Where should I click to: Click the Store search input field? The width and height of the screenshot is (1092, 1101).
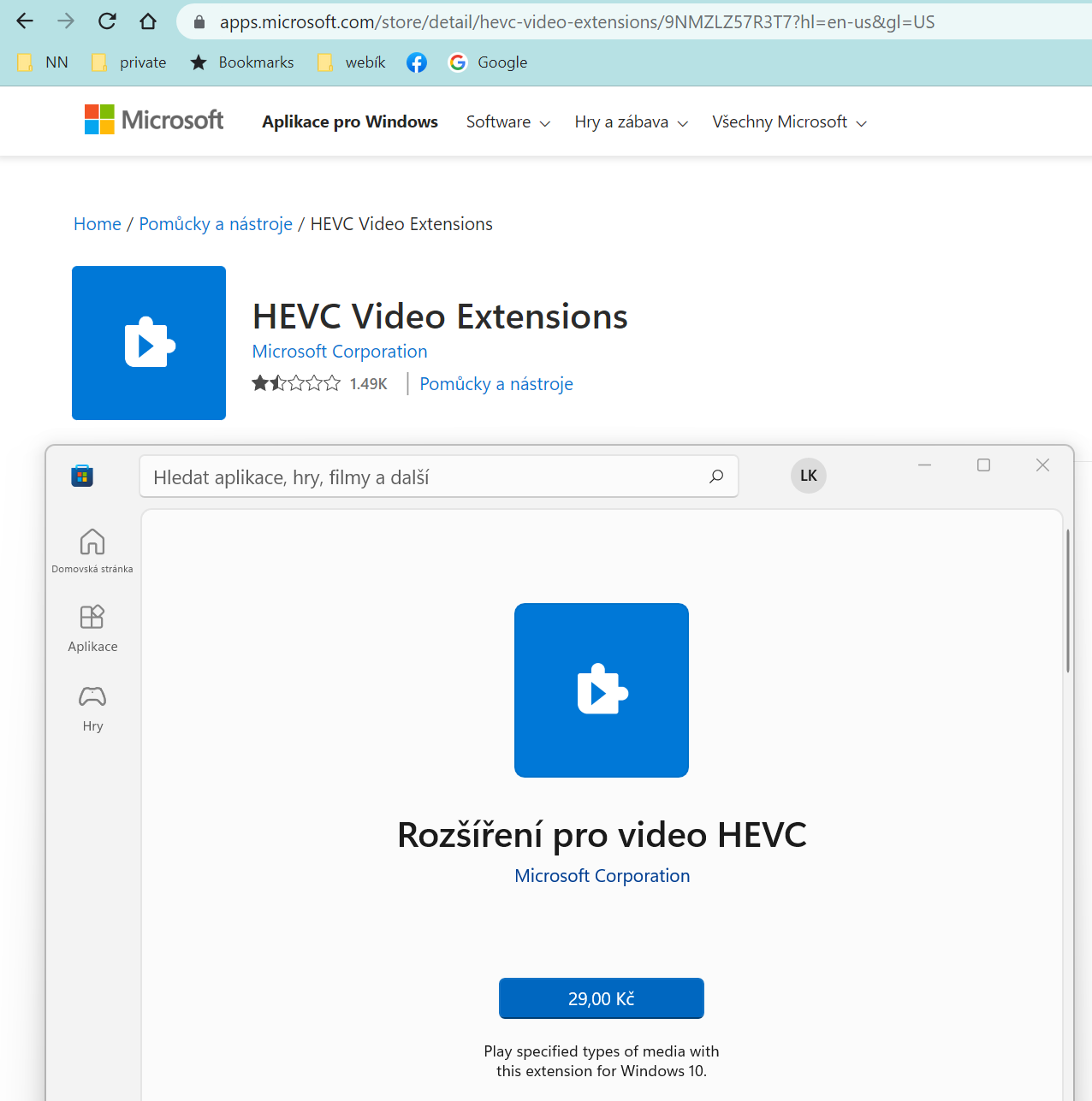(x=419, y=477)
